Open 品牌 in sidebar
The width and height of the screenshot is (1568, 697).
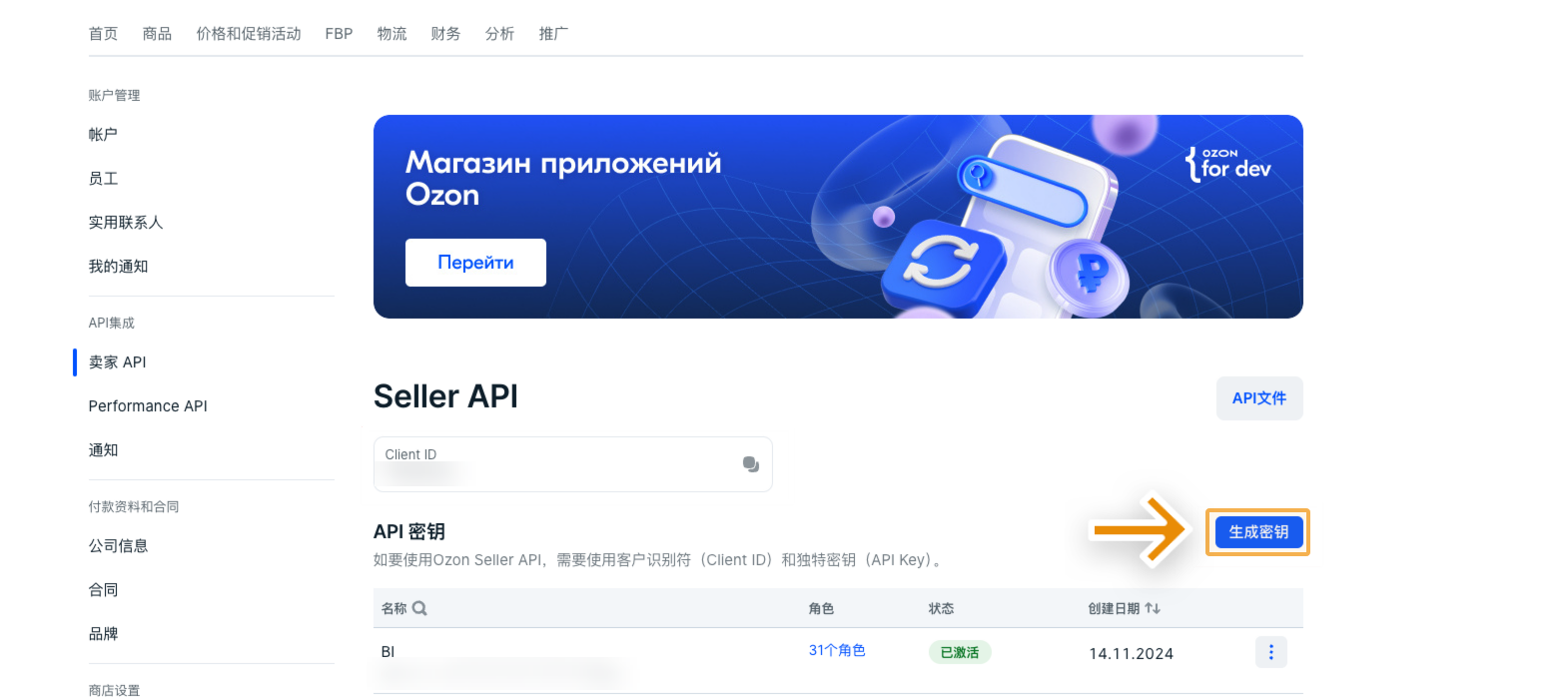103,634
